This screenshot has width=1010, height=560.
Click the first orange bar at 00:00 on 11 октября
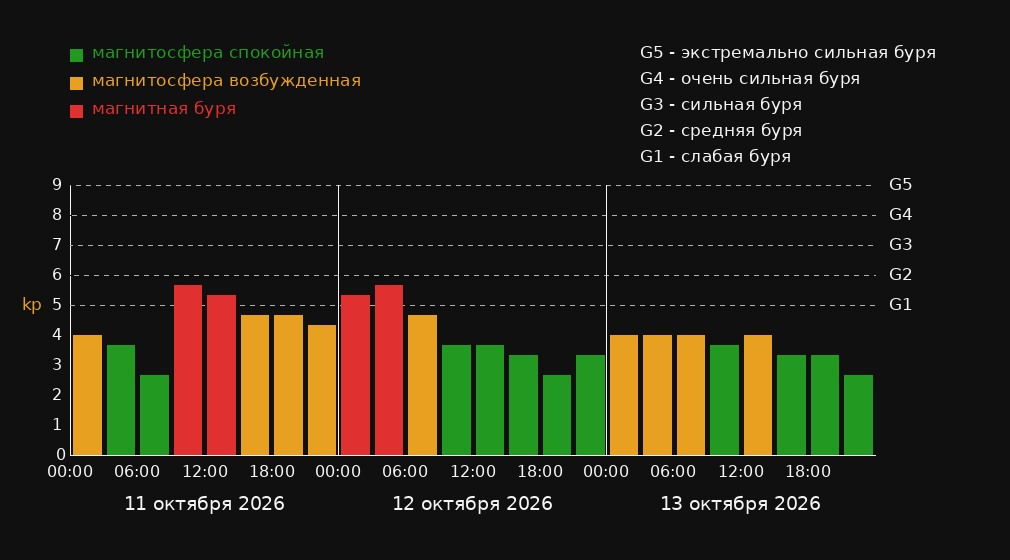pyautogui.click(x=88, y=395)
